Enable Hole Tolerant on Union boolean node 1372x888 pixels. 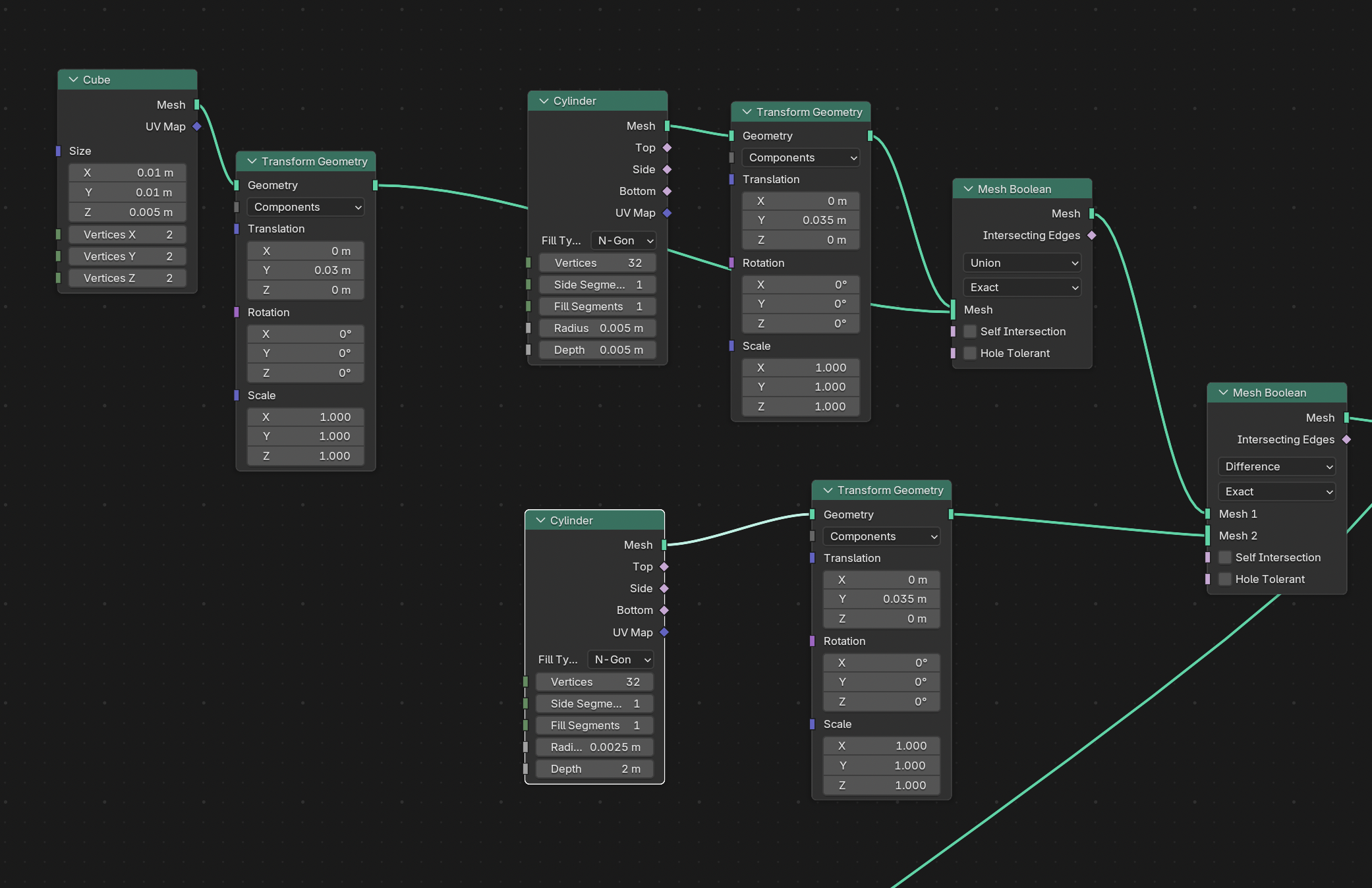tap(970, 353)
